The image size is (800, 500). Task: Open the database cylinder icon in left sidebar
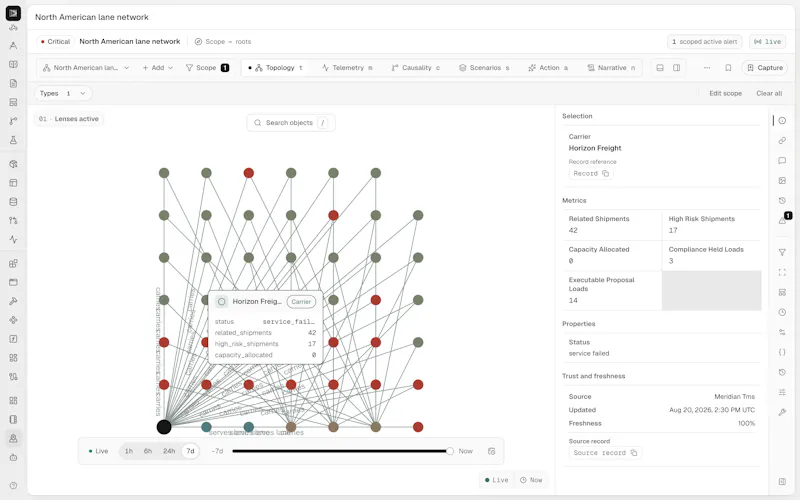coord(13,202)
